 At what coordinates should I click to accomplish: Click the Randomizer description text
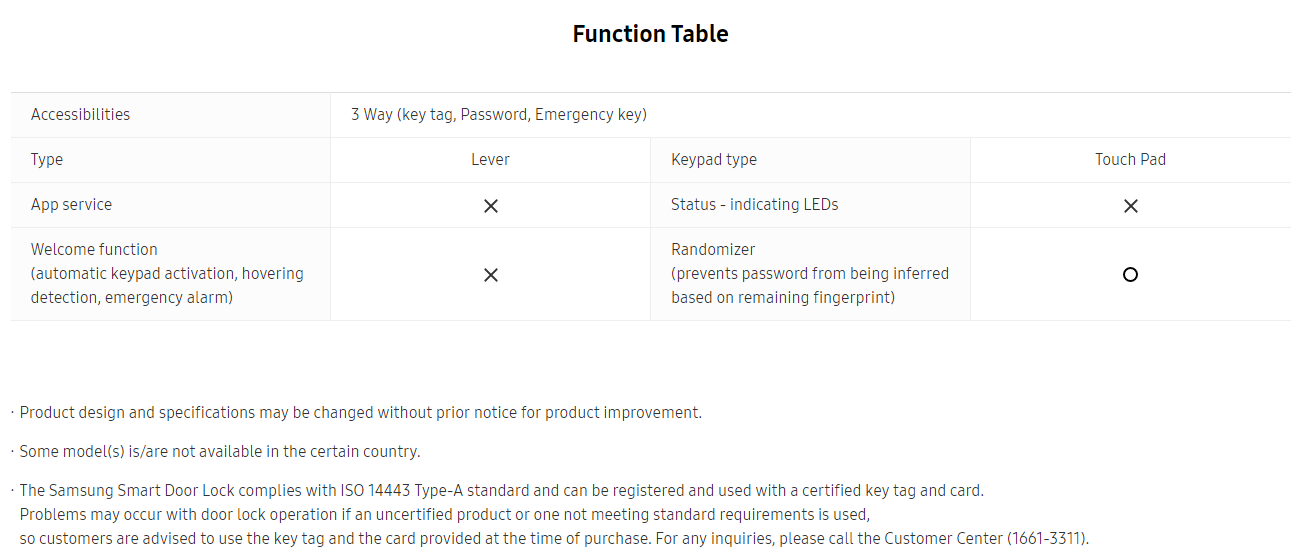(810, 273)
